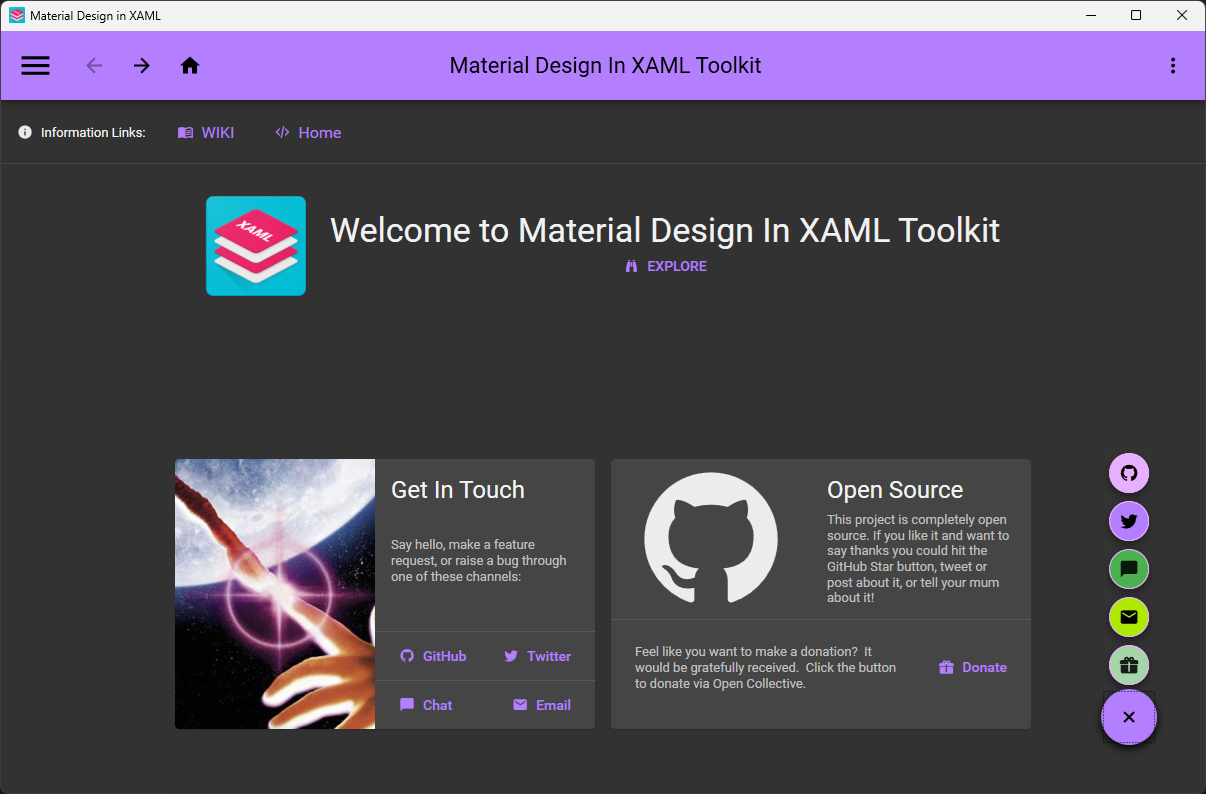
Task: Click the GitHub button in Get In Touch
Action: (x=433, y=656)
